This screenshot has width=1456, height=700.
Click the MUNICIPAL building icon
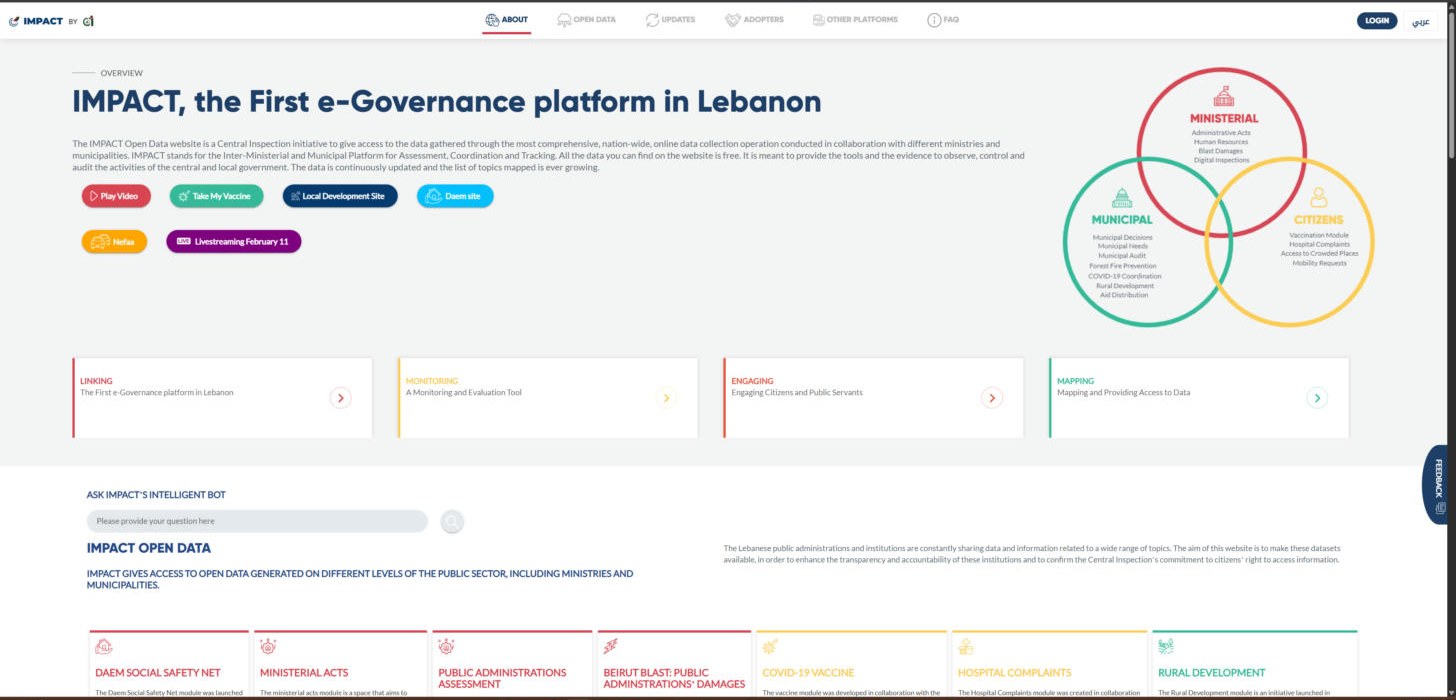pos(1121,198)
